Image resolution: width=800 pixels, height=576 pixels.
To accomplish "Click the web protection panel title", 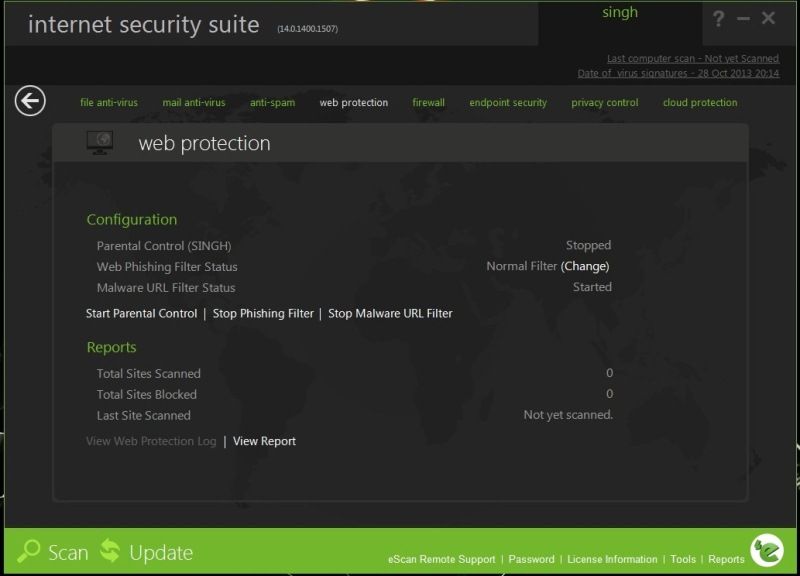I will [x=204, y=143].
